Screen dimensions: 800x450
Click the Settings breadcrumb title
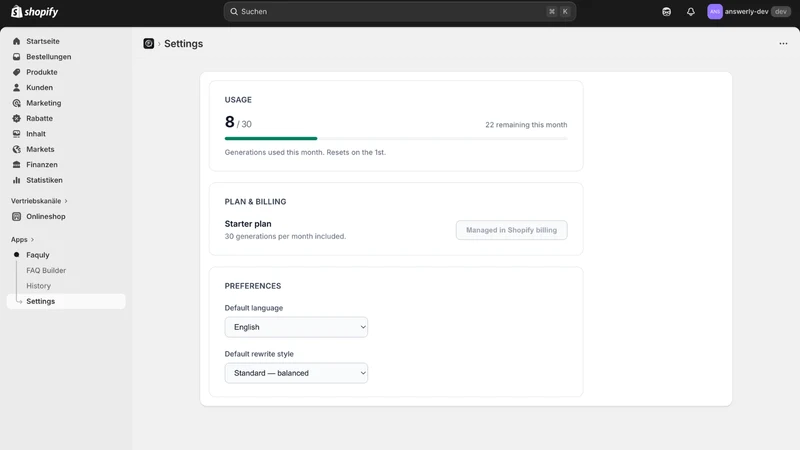184,43
